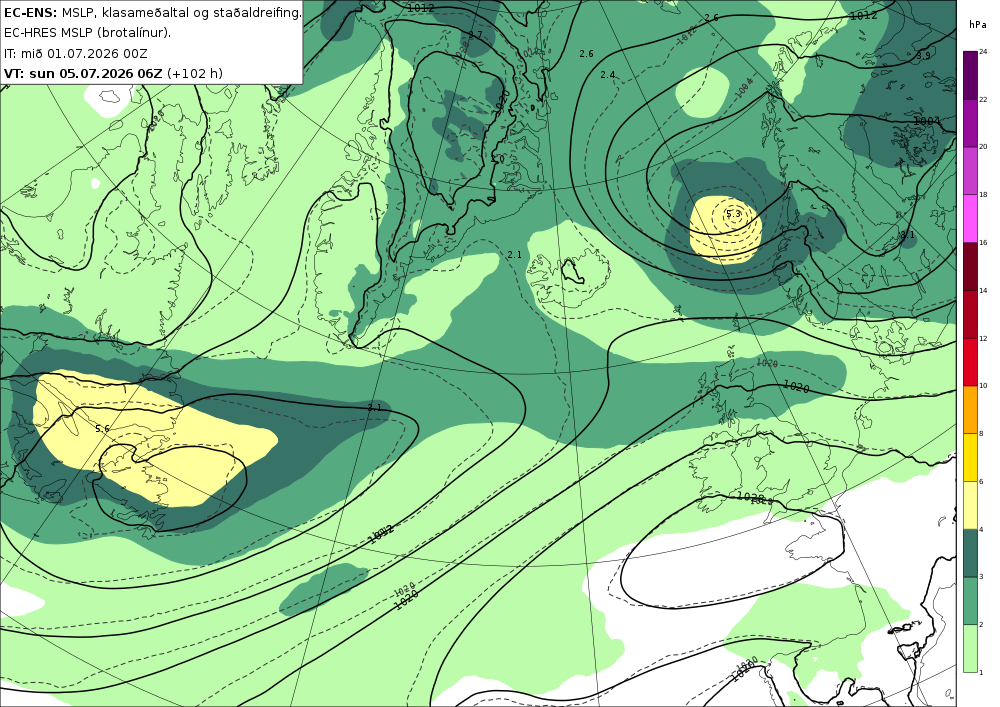Click the '1012' isobar label in the top-right corner
The width and height of the screenshot is (1000, 707).
(x=864, y=15)
